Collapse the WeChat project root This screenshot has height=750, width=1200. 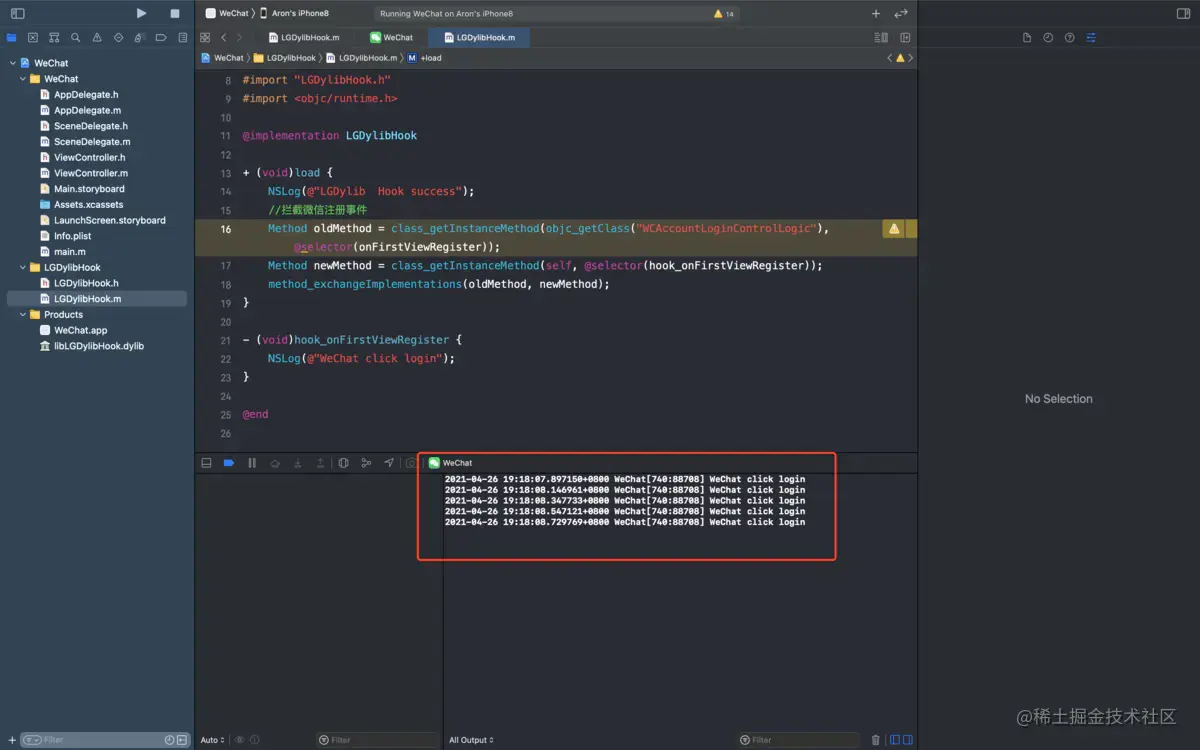click(13, 63)
